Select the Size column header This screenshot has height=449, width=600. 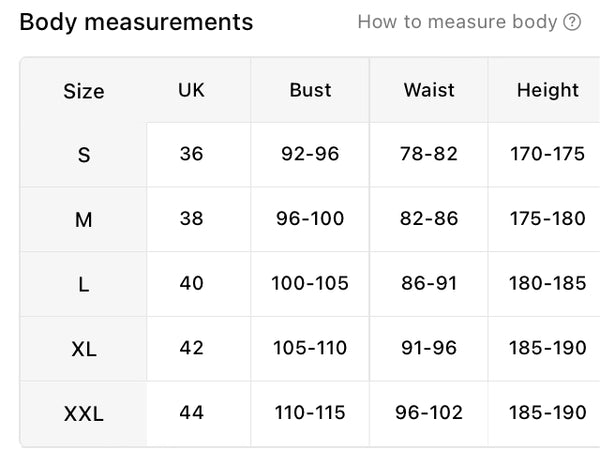tap(84, 91)
